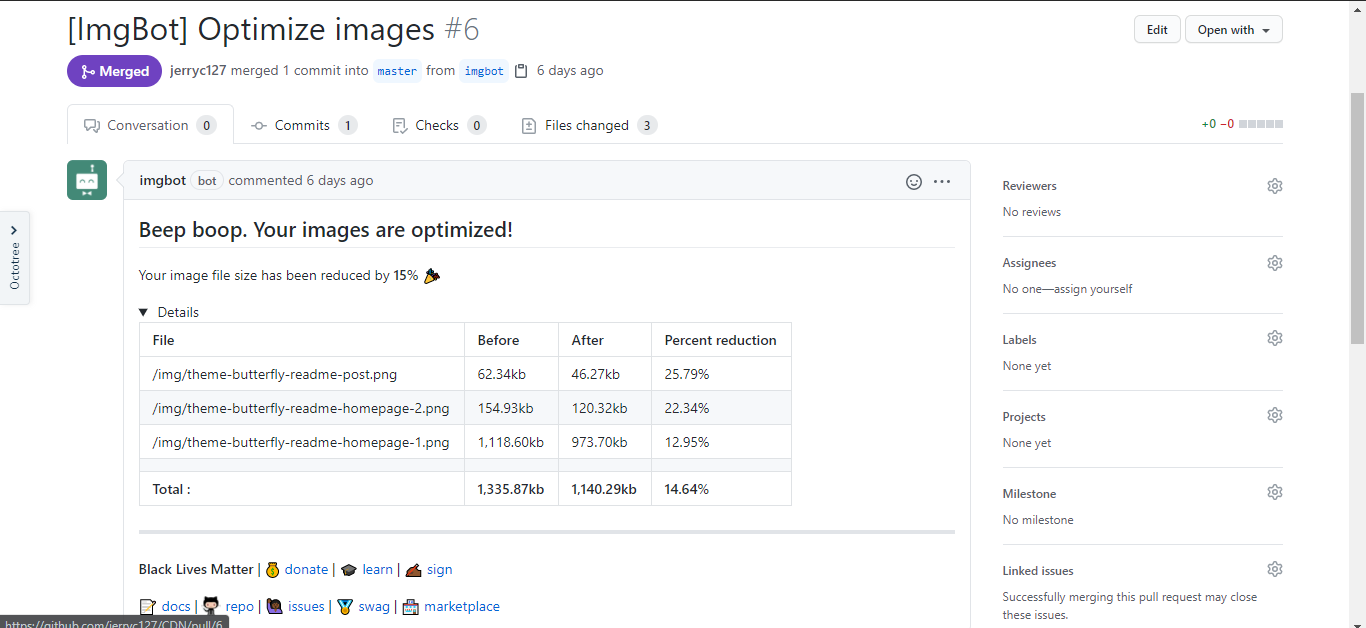Open the Linked issues gear settings
This screenshot has height=628, width=1366.
(x=1274, y=569)
